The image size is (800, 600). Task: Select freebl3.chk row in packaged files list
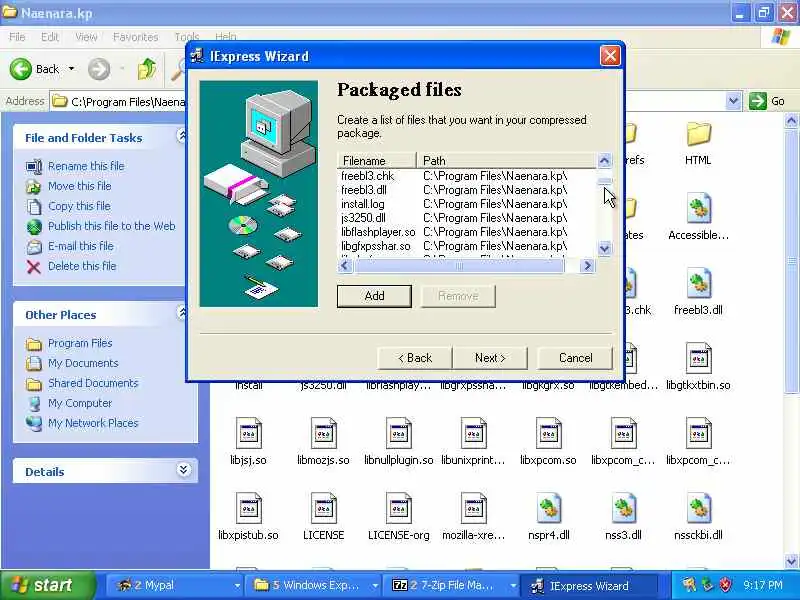(x=466, y=176)
